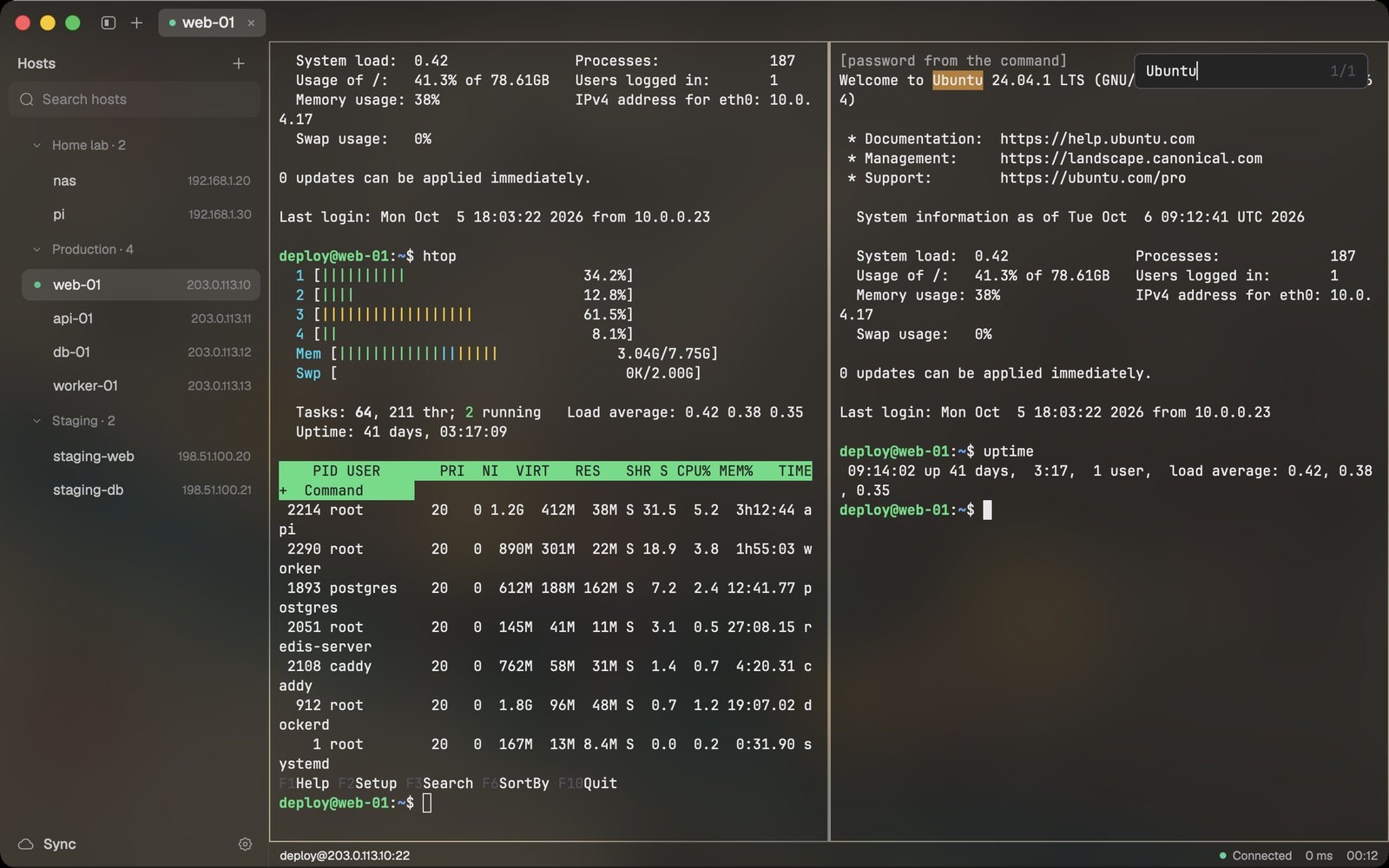Click the 0 ms latency readout
Screen dimensions: 1389x868
[1319, 856]
